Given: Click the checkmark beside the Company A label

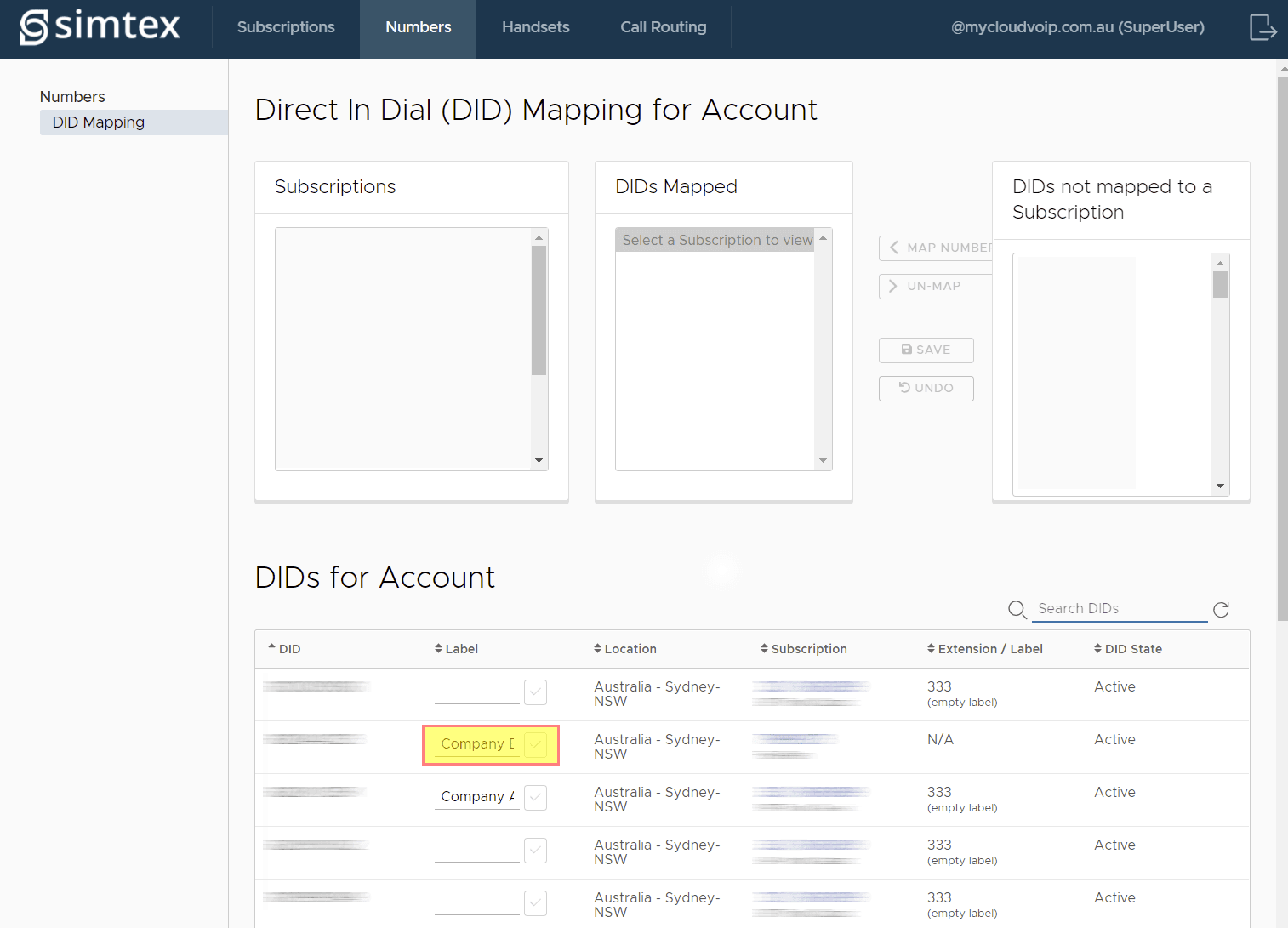Looking at the screenshot, I should (536, 797).
